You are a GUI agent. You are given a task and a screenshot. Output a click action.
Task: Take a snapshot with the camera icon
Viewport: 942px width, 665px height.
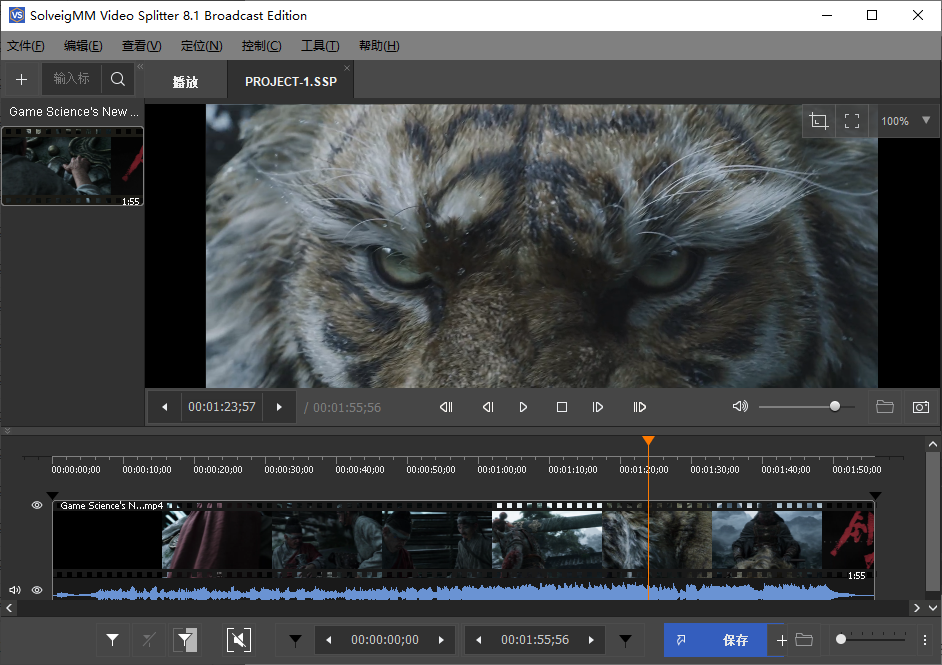pos(920,407)
